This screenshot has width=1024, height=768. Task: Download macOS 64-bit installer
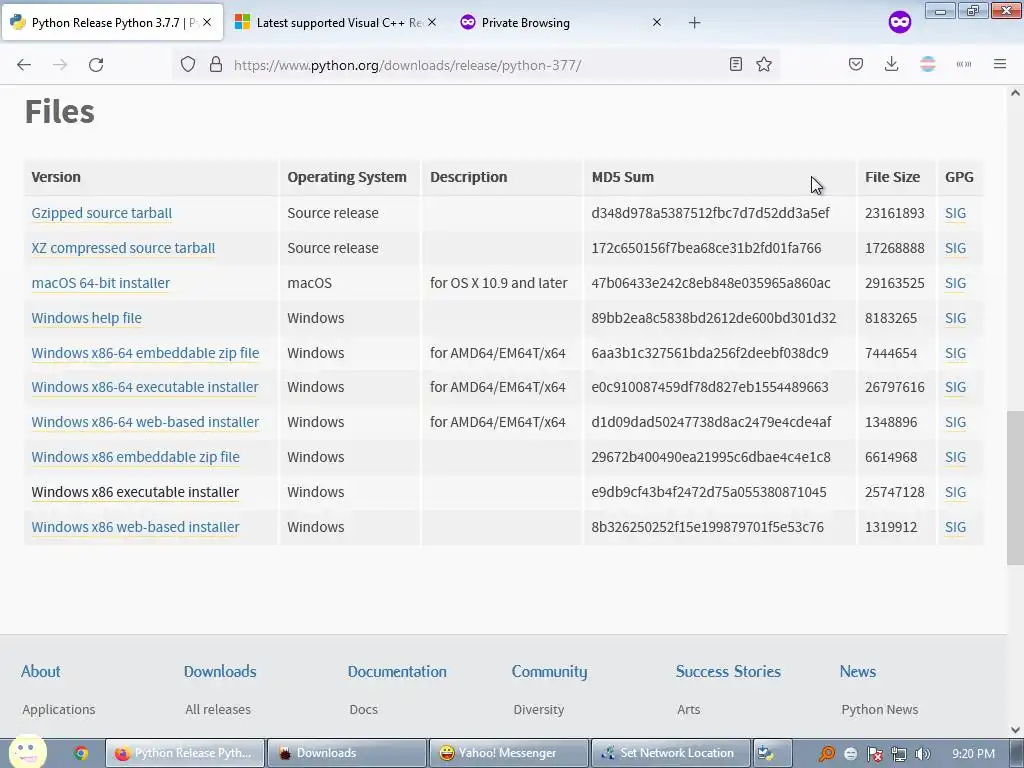coord(101,283)
